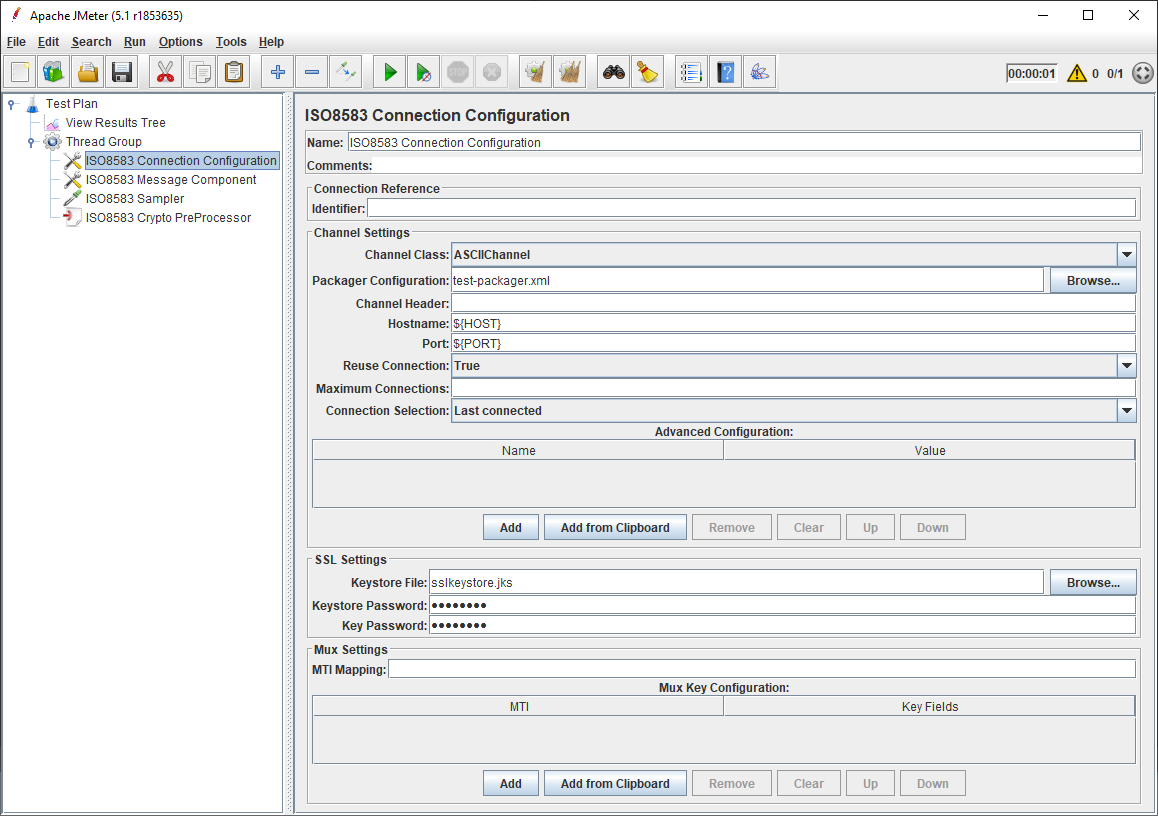The width and height of the screenshot is (1158, 816).
Task: Open the Channel Class dropdown
Action: click(x=1126, y=255)
